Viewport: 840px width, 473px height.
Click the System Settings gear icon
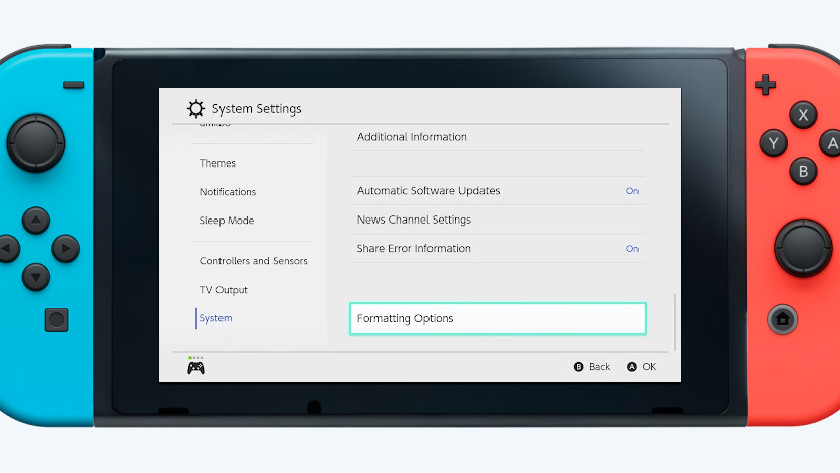click(x=196, y=109)
